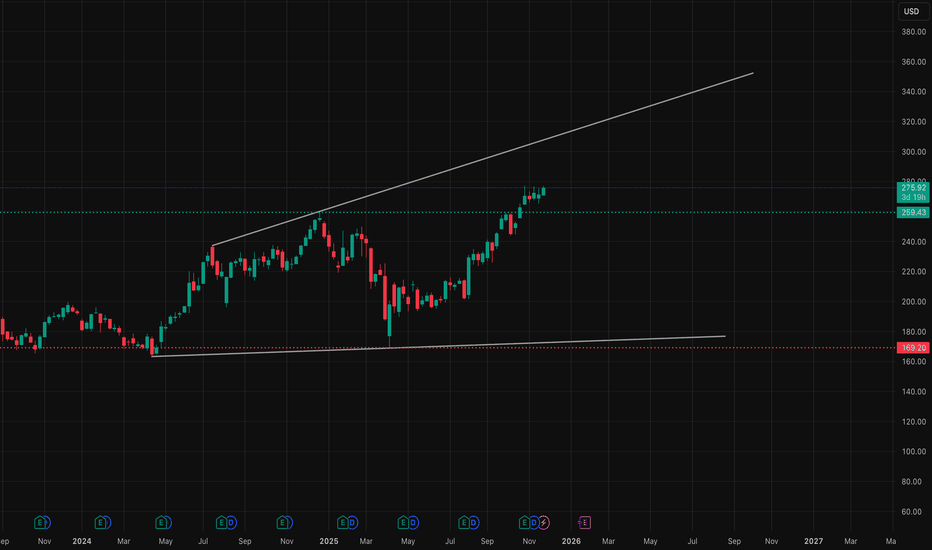Click the pink upcoming earnings icon before 2026

point(585,522)
